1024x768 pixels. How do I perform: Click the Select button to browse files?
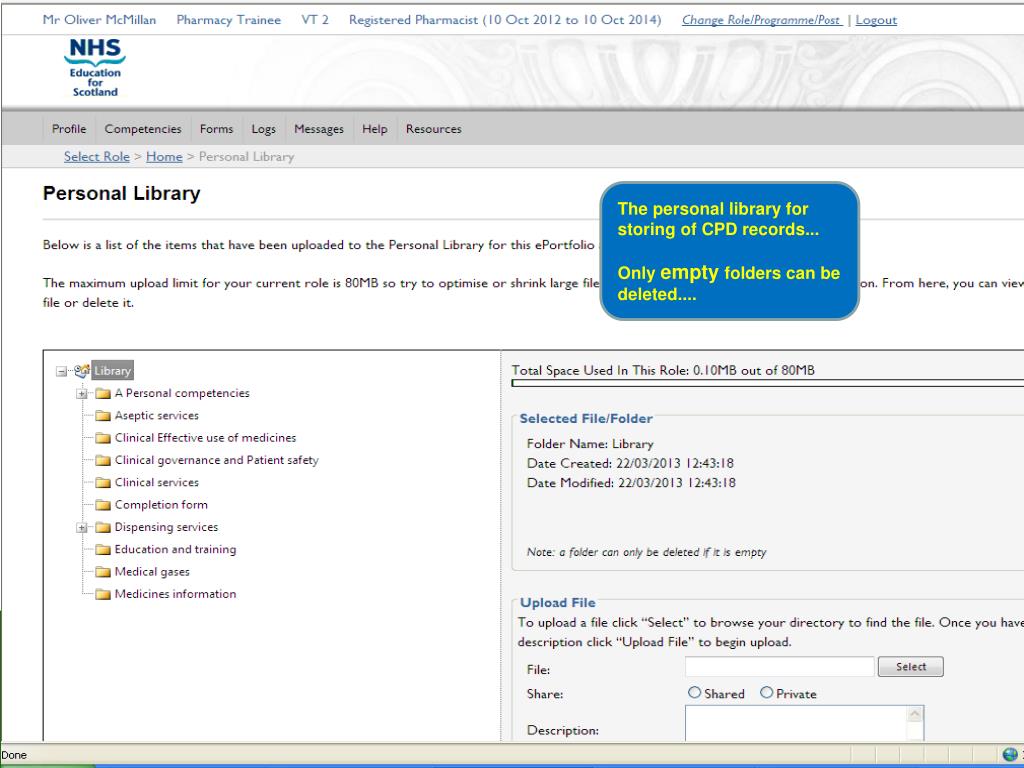click(x=910, y=666)
